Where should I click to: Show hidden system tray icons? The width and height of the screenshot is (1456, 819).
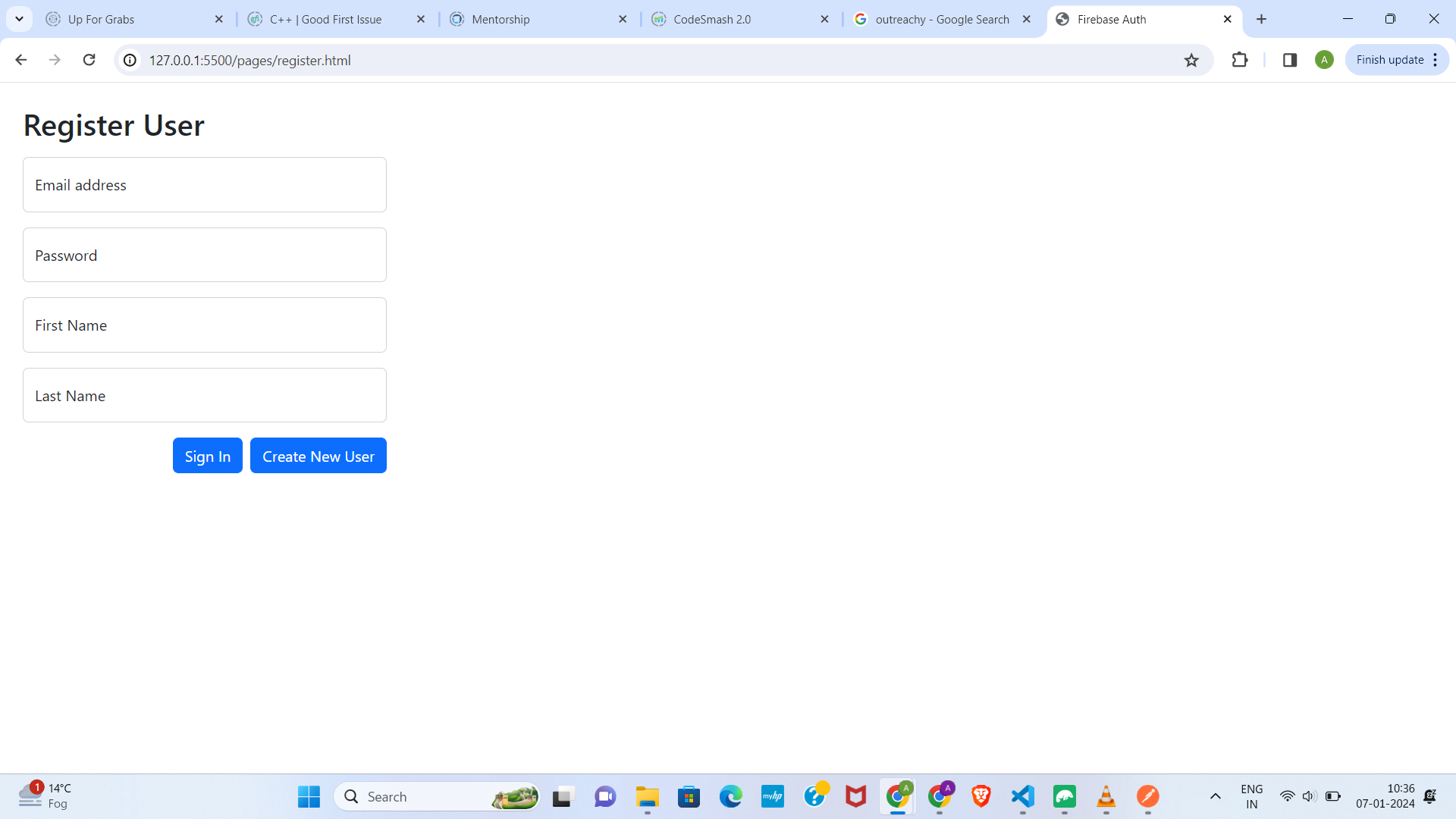click(x=1215, y=796)
